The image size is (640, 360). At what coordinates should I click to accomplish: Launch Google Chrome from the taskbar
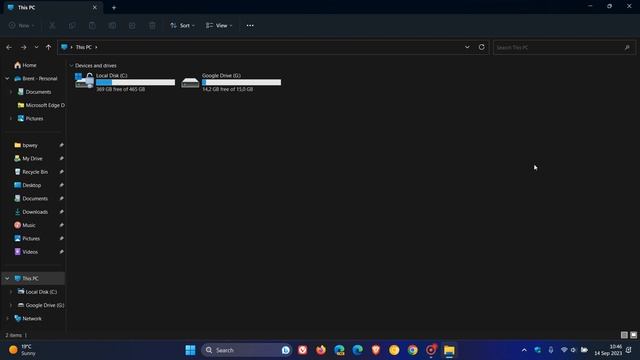413,350
